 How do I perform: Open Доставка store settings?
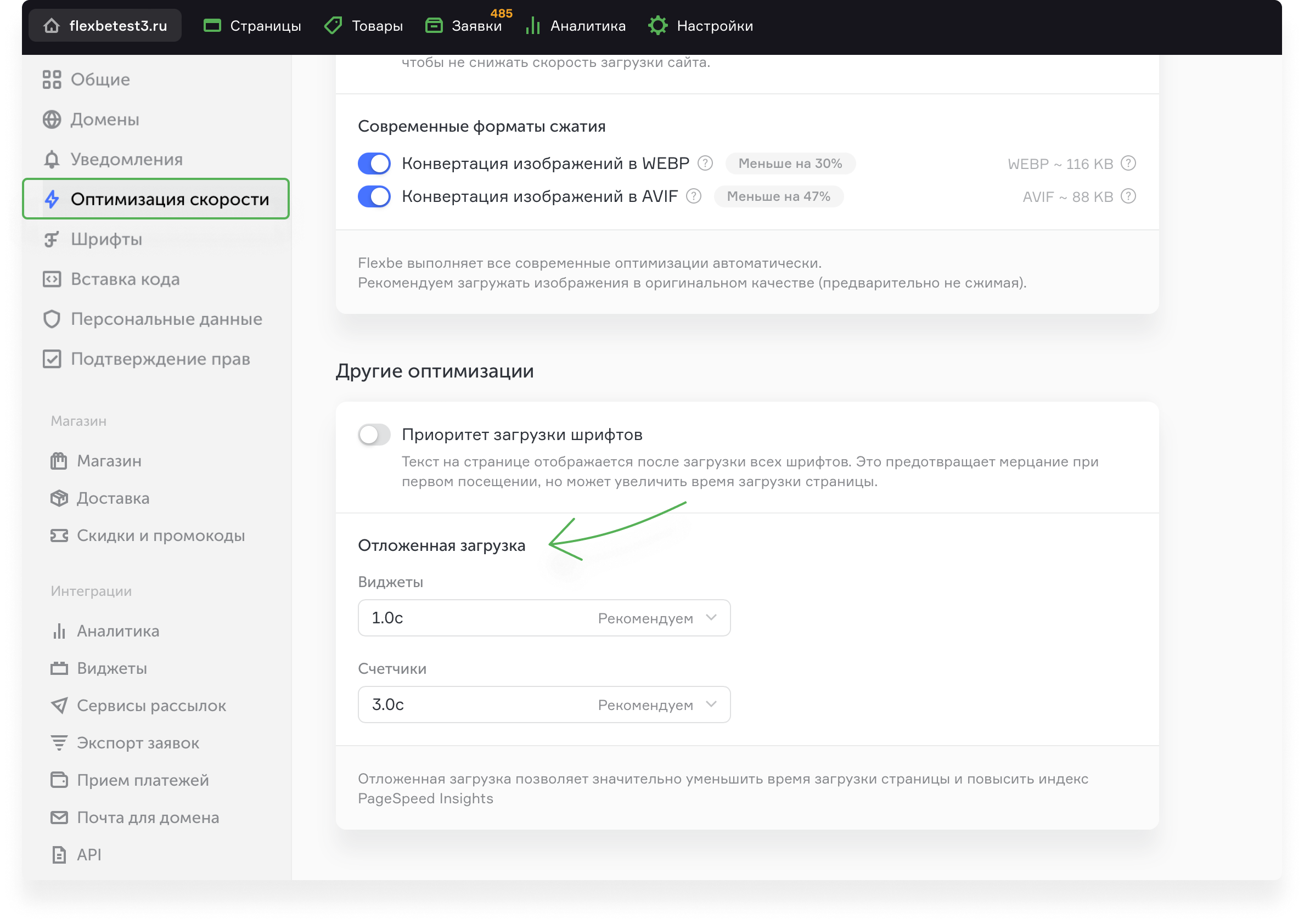tap(100, 498)
